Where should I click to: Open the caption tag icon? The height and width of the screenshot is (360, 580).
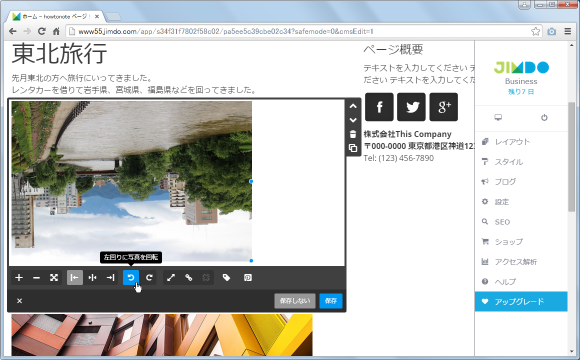[x=226, y=277]
